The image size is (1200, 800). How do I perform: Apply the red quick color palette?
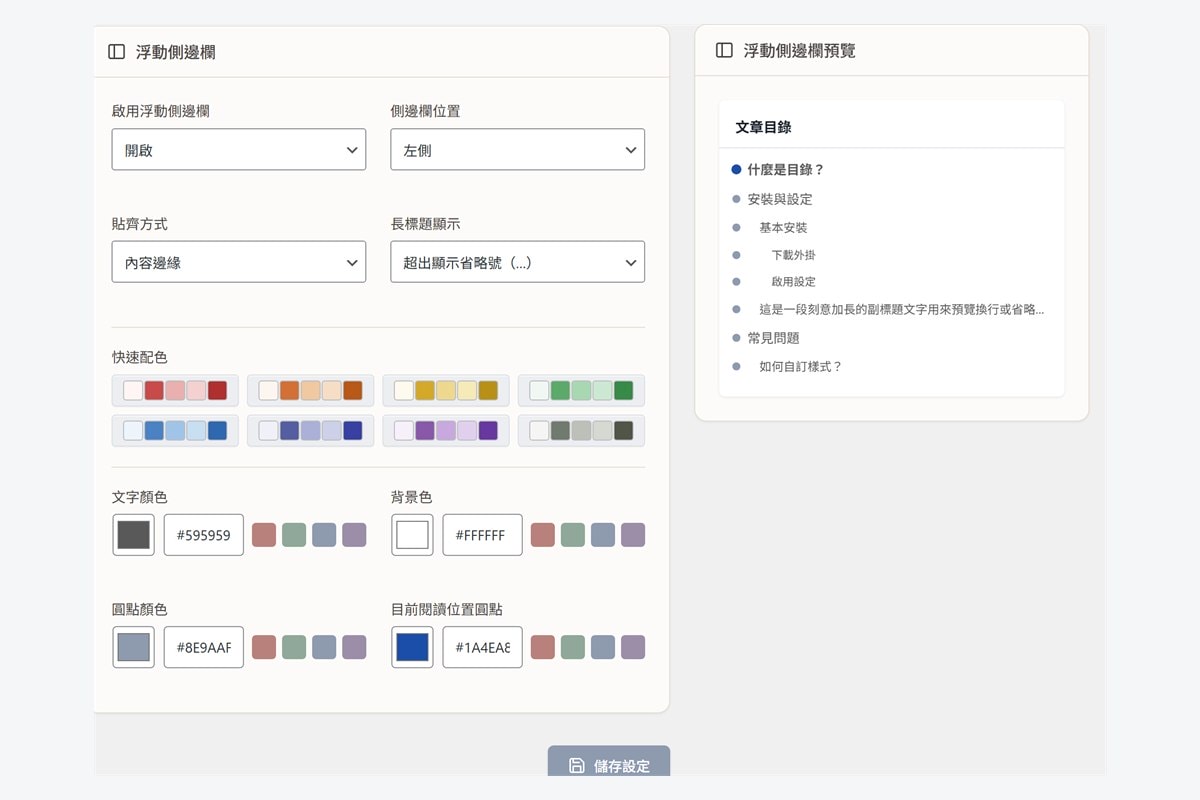[175, 390]
